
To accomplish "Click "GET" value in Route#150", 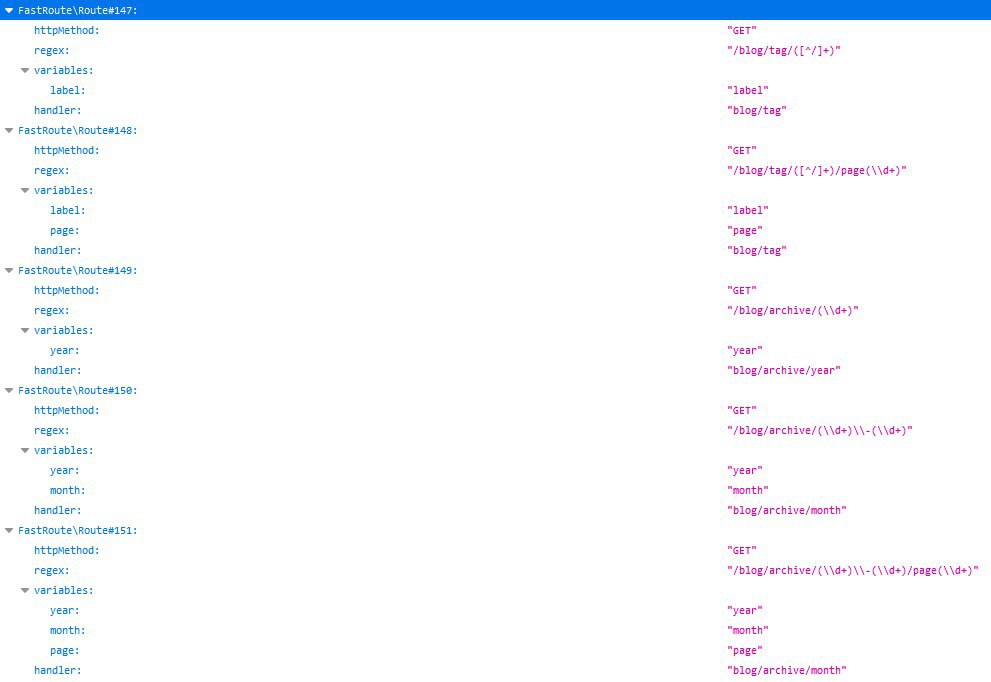I will [x=742, y=411].
